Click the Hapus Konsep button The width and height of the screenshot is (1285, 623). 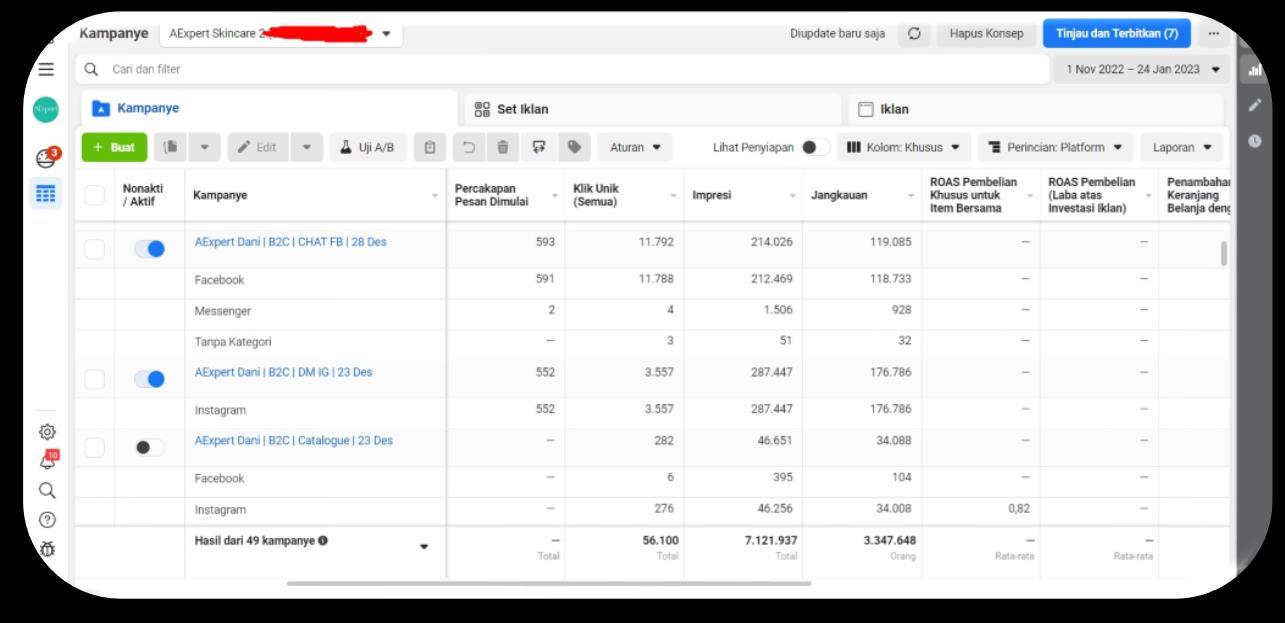click(986, 33)
